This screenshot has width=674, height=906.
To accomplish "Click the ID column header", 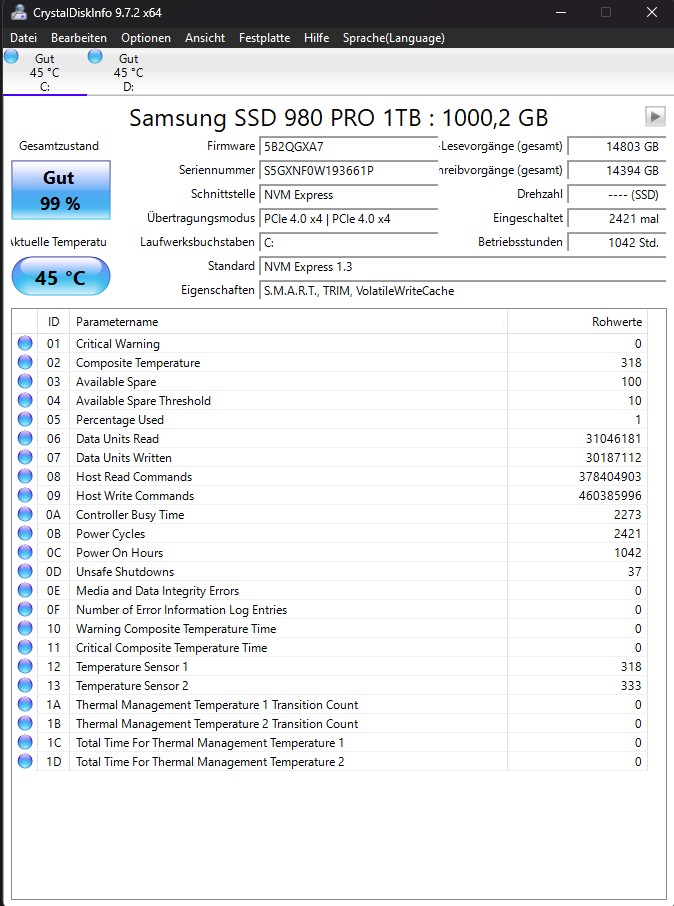I will (x=53, y=322).
